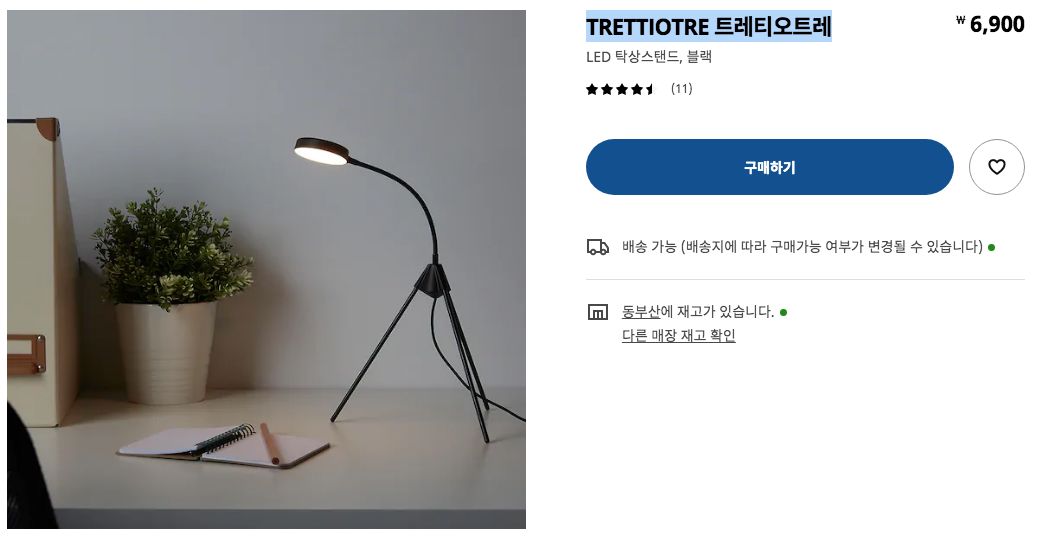This screenshot has height=539, width=1049.
Task: Click the store building icon
Action: [597, 312]
